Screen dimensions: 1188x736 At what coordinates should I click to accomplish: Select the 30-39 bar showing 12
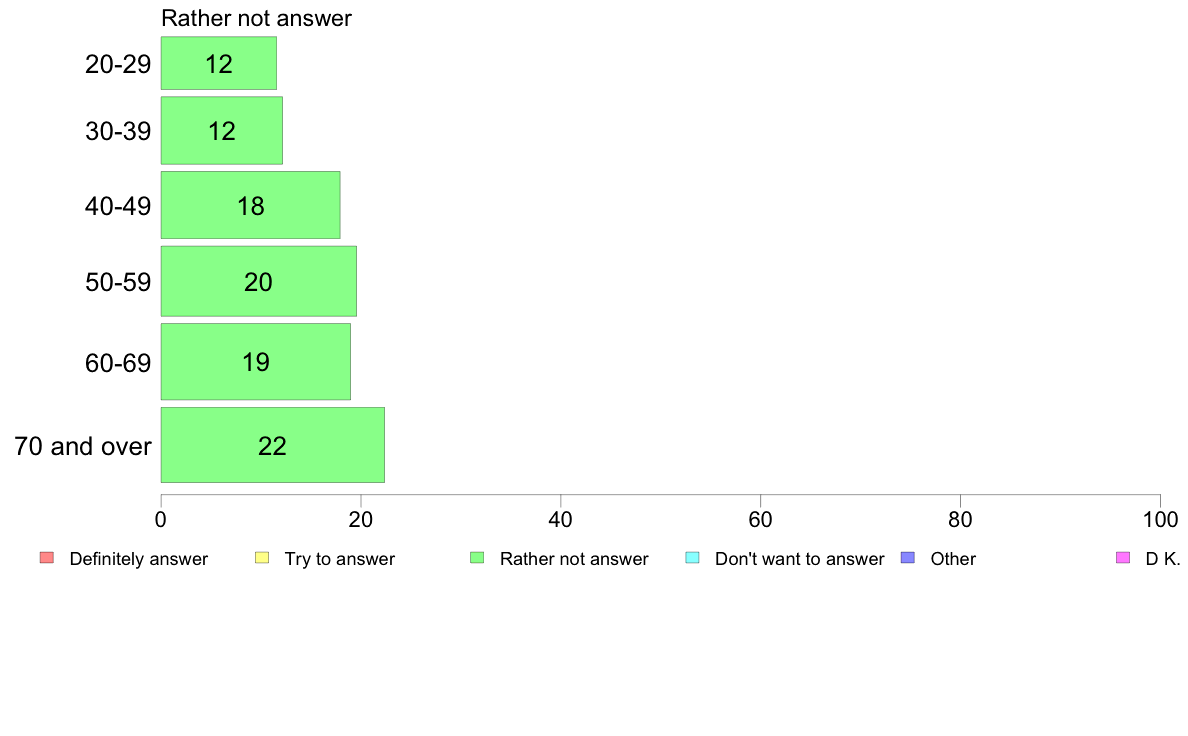pos(221,130)
